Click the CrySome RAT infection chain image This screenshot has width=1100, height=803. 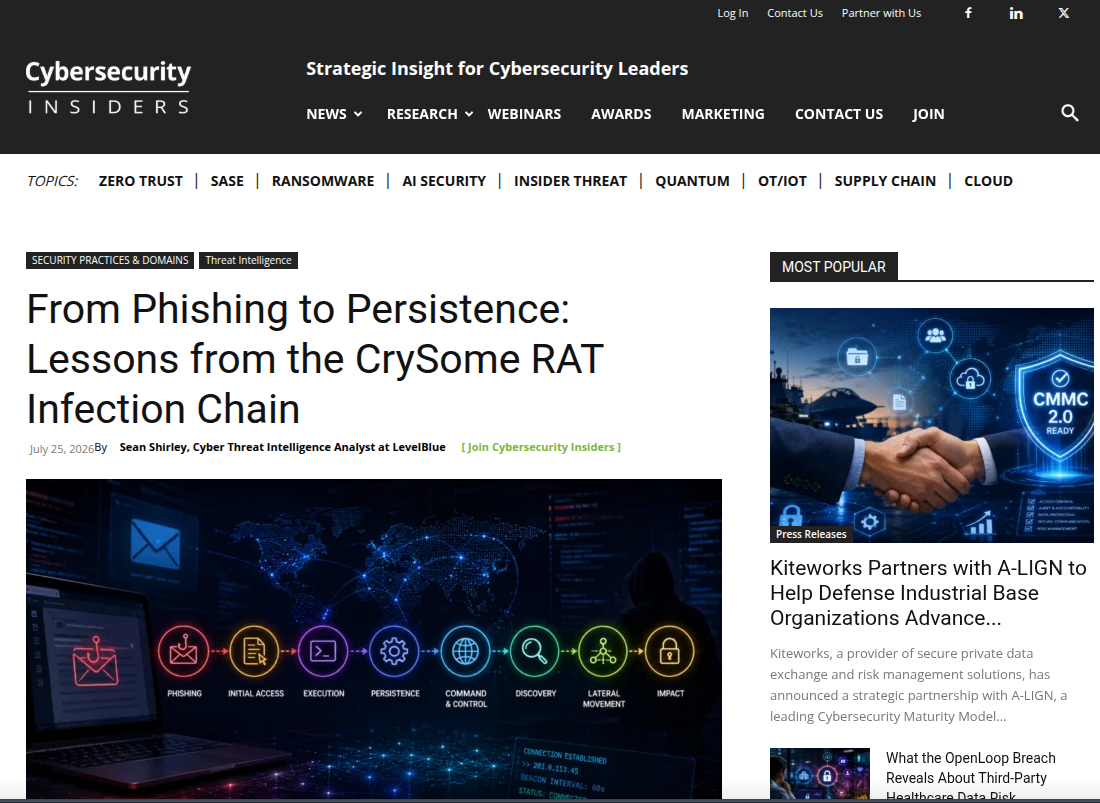[374, 638]
